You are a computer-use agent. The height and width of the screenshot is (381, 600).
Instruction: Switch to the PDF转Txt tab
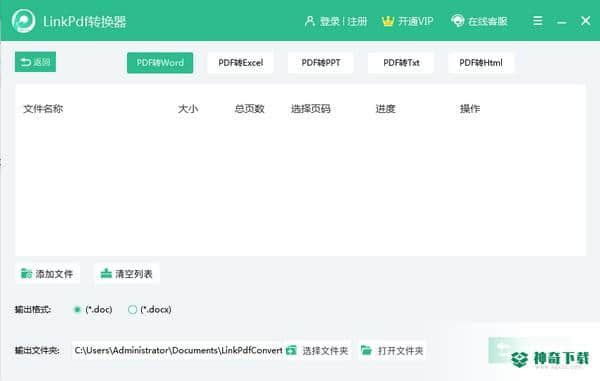[x=401, y=63]
